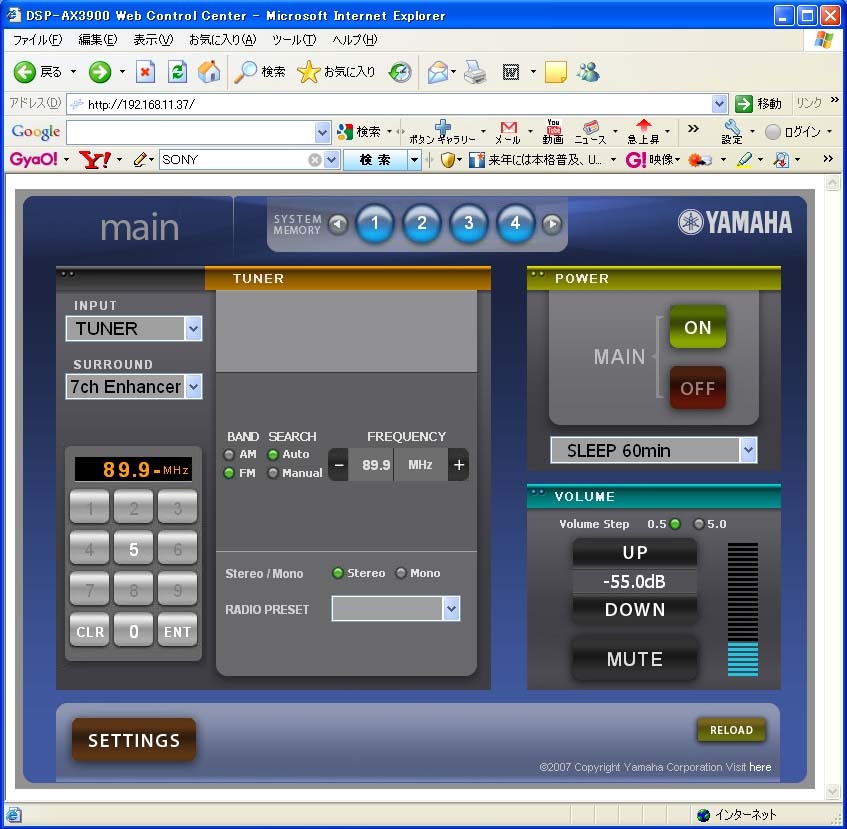The image size is (847, 829).
Task: Open the ヘルプ(H) menu
Action: (354, 40)
